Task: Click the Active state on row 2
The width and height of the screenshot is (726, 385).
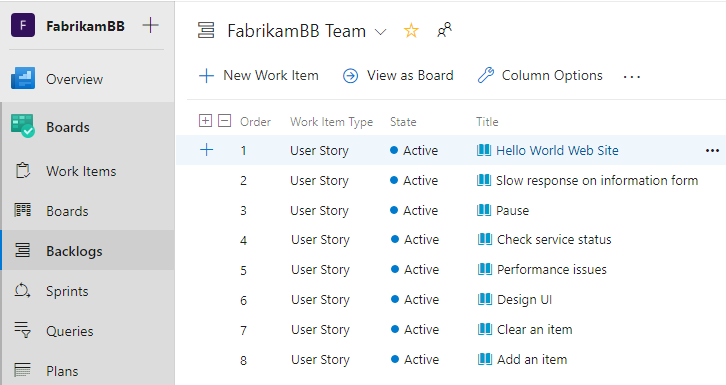Action: tap(414, 180)
